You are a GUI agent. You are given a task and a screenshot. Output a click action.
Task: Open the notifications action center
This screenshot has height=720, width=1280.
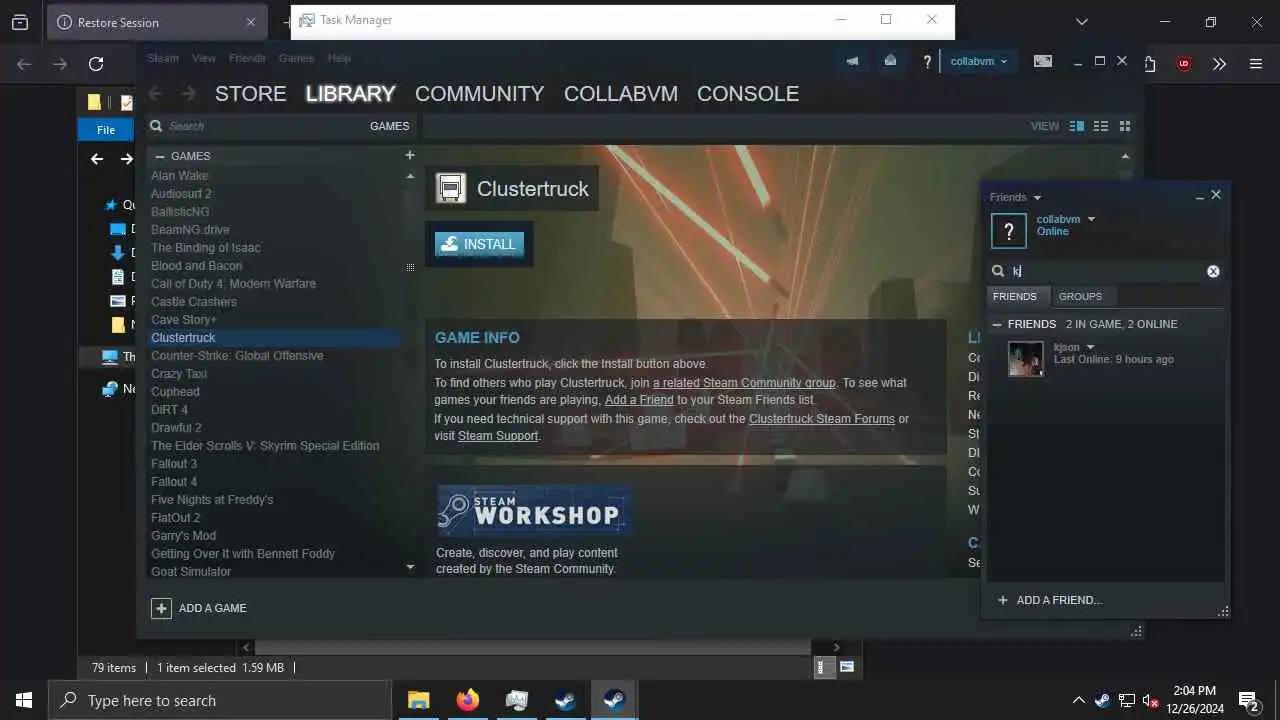point(1248,700)
